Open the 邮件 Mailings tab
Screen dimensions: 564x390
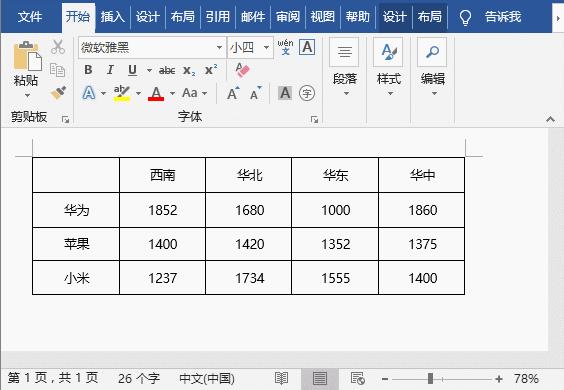pos(253,17)
